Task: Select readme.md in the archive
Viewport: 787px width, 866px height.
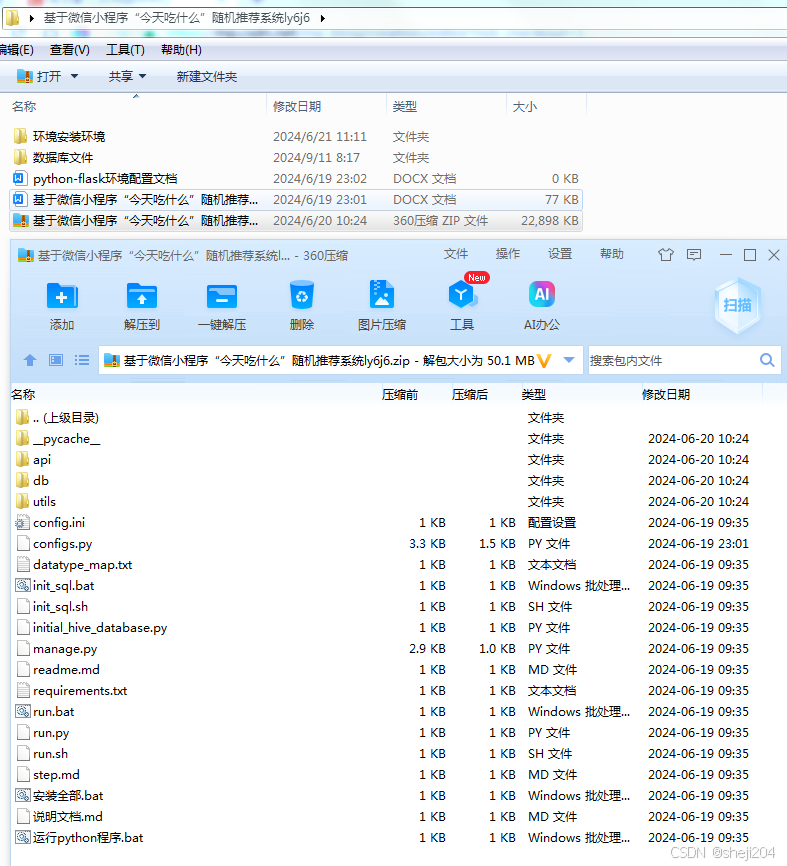Action: tap(387, 669)
